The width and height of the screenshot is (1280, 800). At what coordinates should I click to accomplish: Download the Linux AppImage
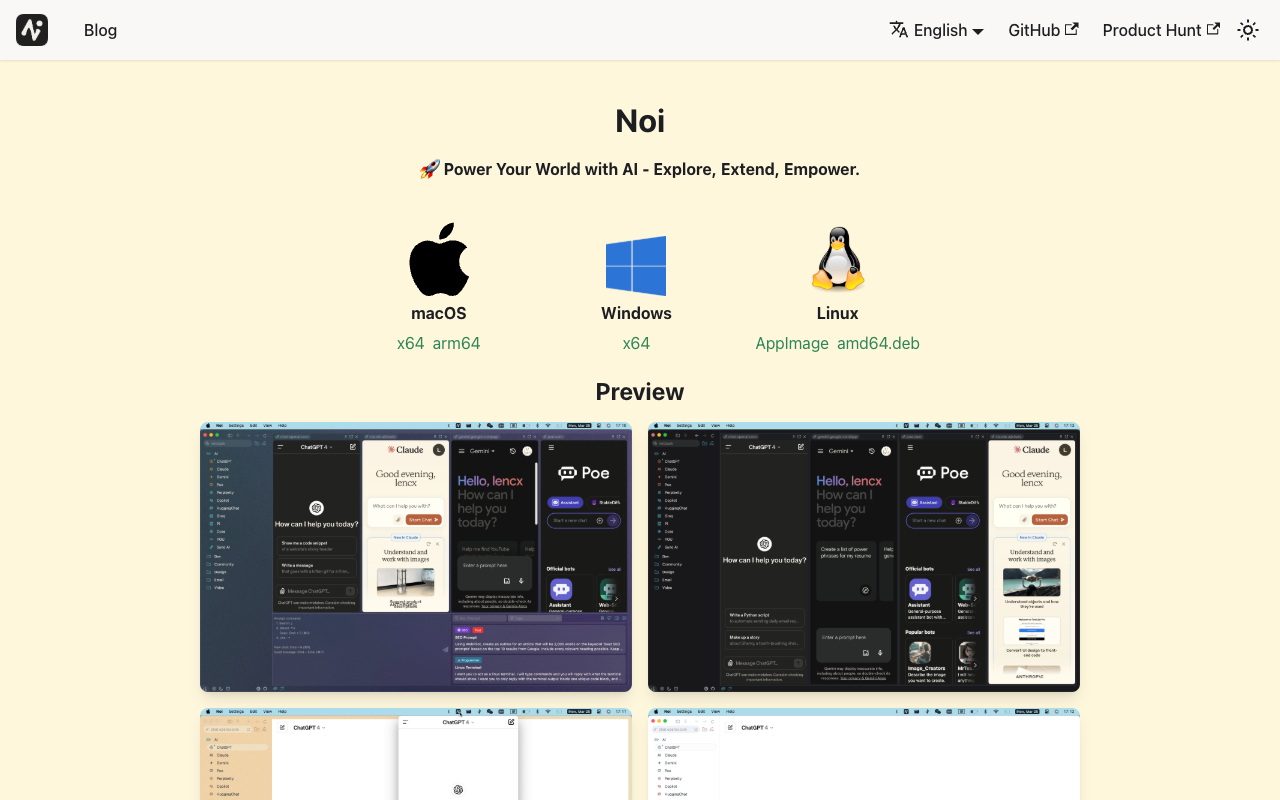[792, 343]
